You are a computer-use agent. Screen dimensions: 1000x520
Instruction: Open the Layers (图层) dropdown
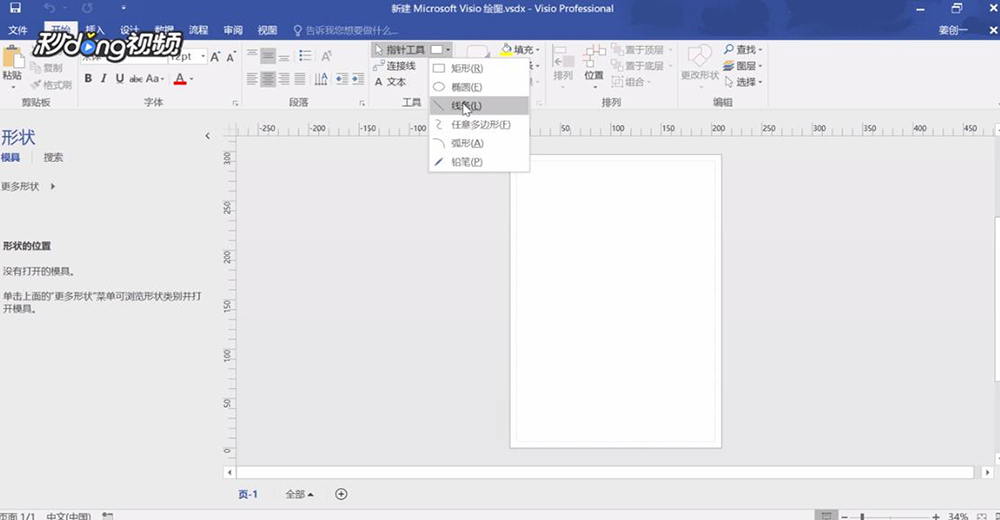coord(743,66)
